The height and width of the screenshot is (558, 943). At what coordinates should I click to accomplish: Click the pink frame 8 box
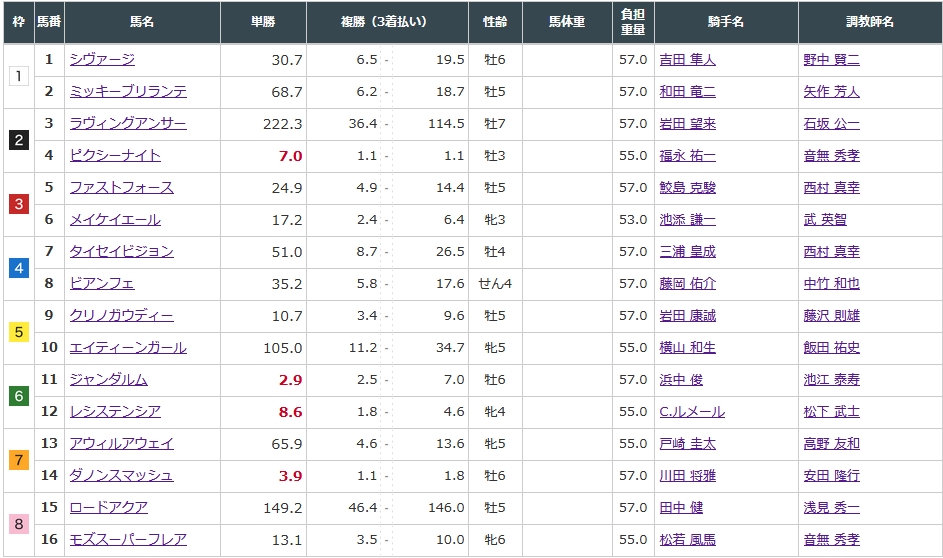[19, 524]
